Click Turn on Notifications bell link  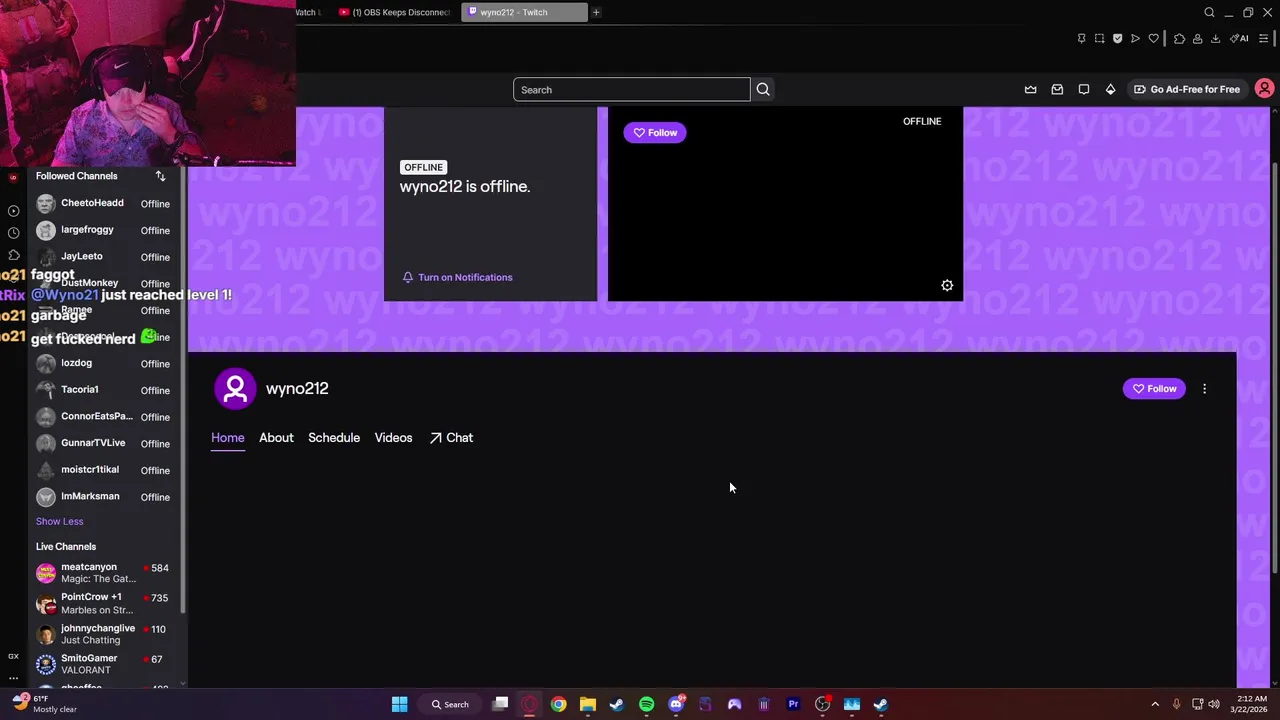pyautogui.click(x=457, y=277)
